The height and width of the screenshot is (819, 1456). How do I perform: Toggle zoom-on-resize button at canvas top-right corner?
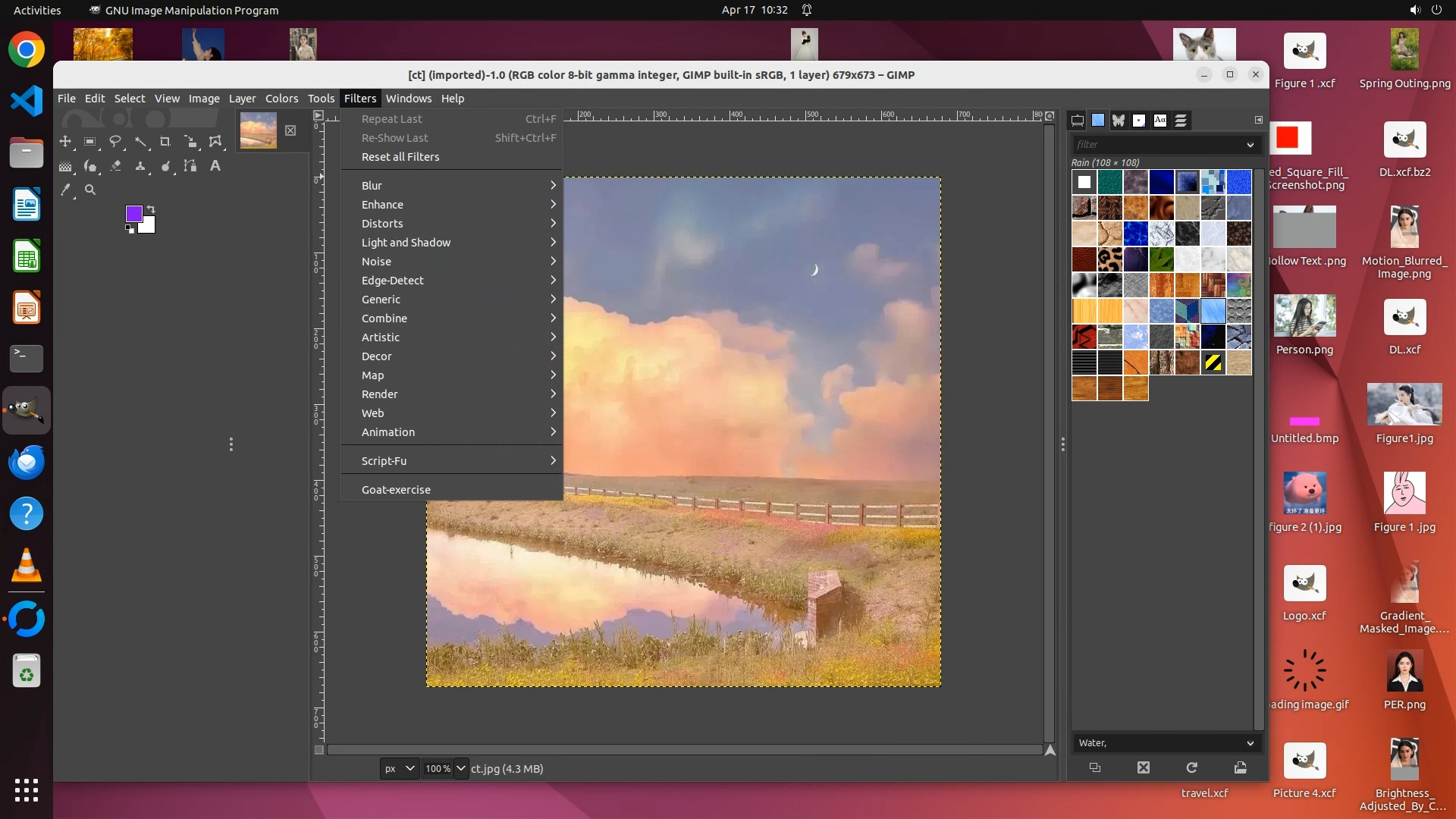(x=1050, y=116)
